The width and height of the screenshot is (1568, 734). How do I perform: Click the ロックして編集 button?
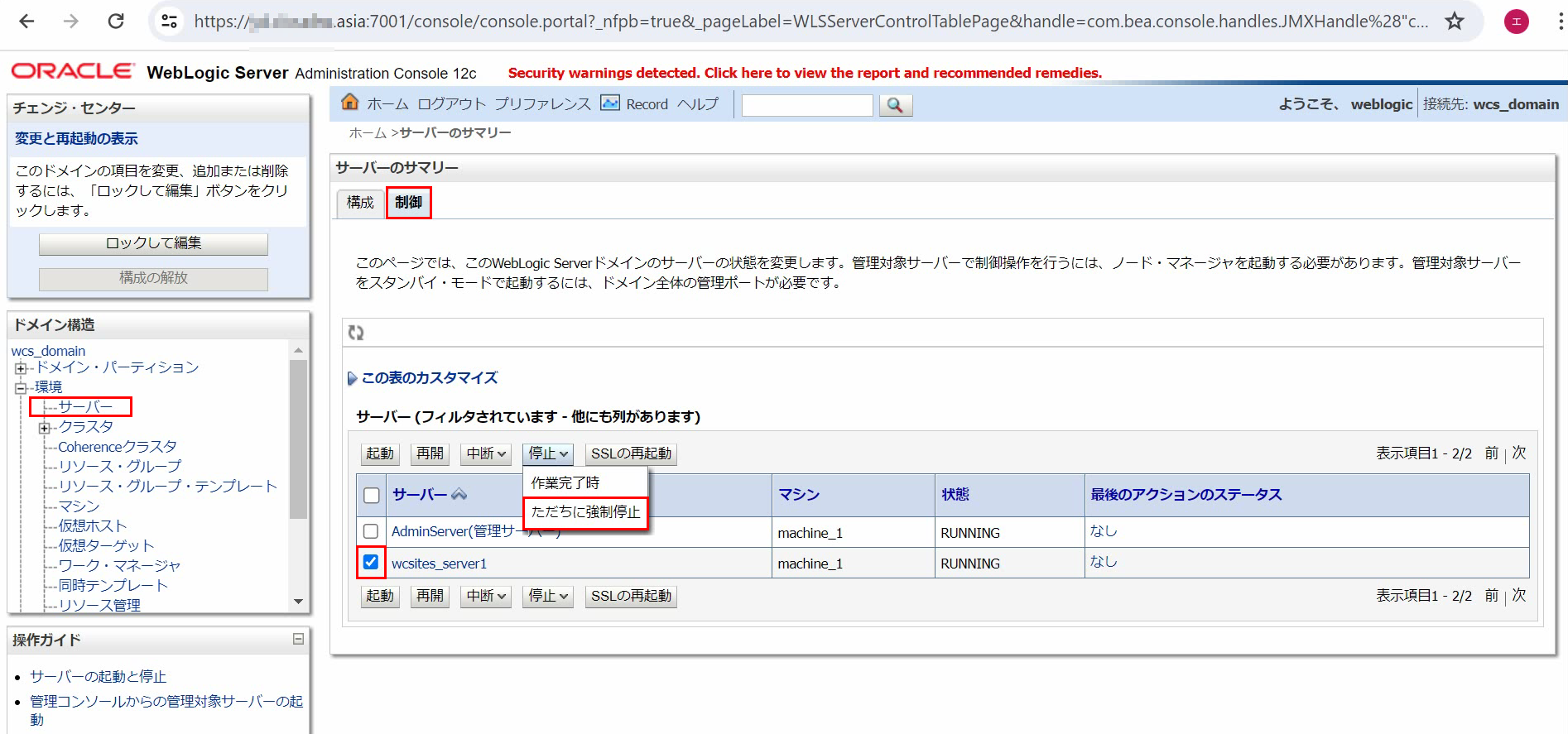coord(153,243)
